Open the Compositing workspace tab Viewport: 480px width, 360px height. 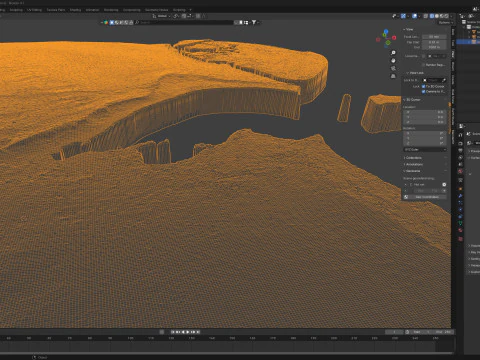(x=132, y=10)
